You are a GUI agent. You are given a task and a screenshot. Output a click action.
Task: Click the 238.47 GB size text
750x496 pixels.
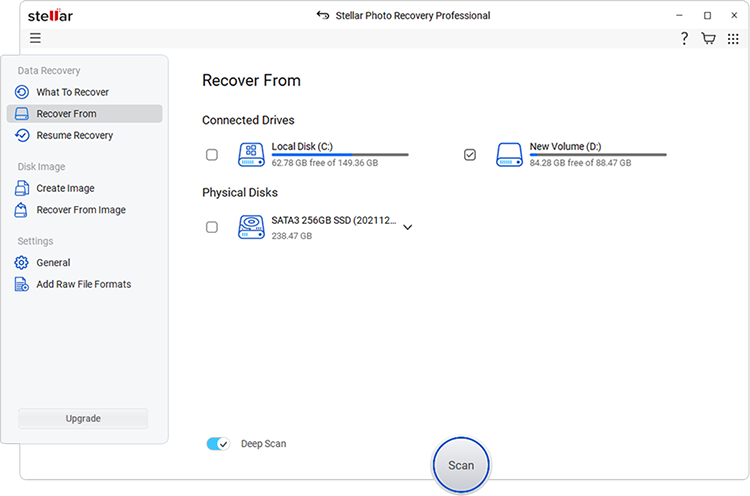292,236
